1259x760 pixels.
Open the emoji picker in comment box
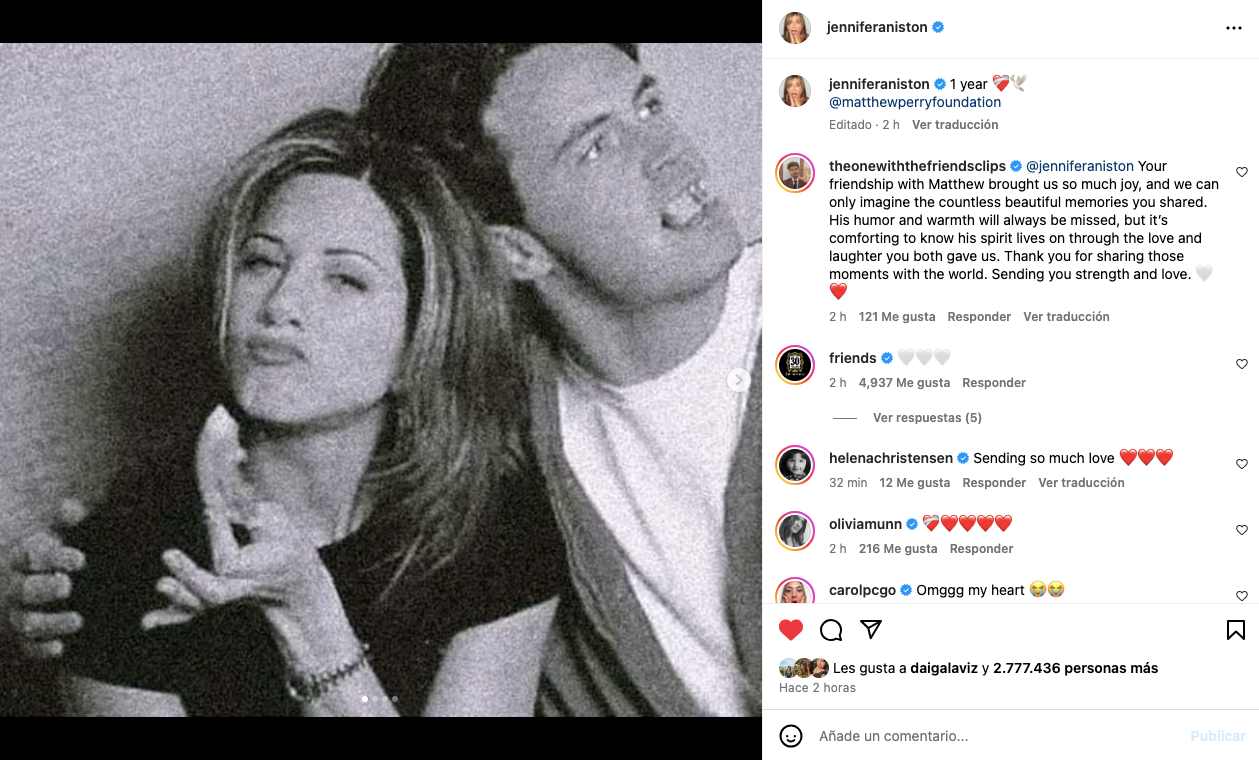point(791,736)
